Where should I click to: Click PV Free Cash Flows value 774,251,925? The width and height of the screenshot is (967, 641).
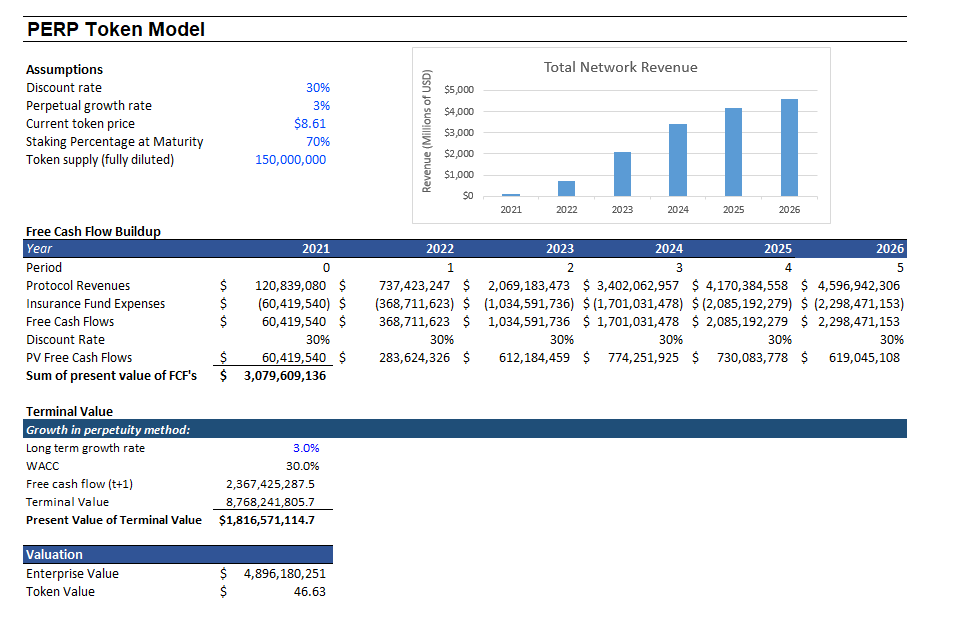tap(643, 357)
